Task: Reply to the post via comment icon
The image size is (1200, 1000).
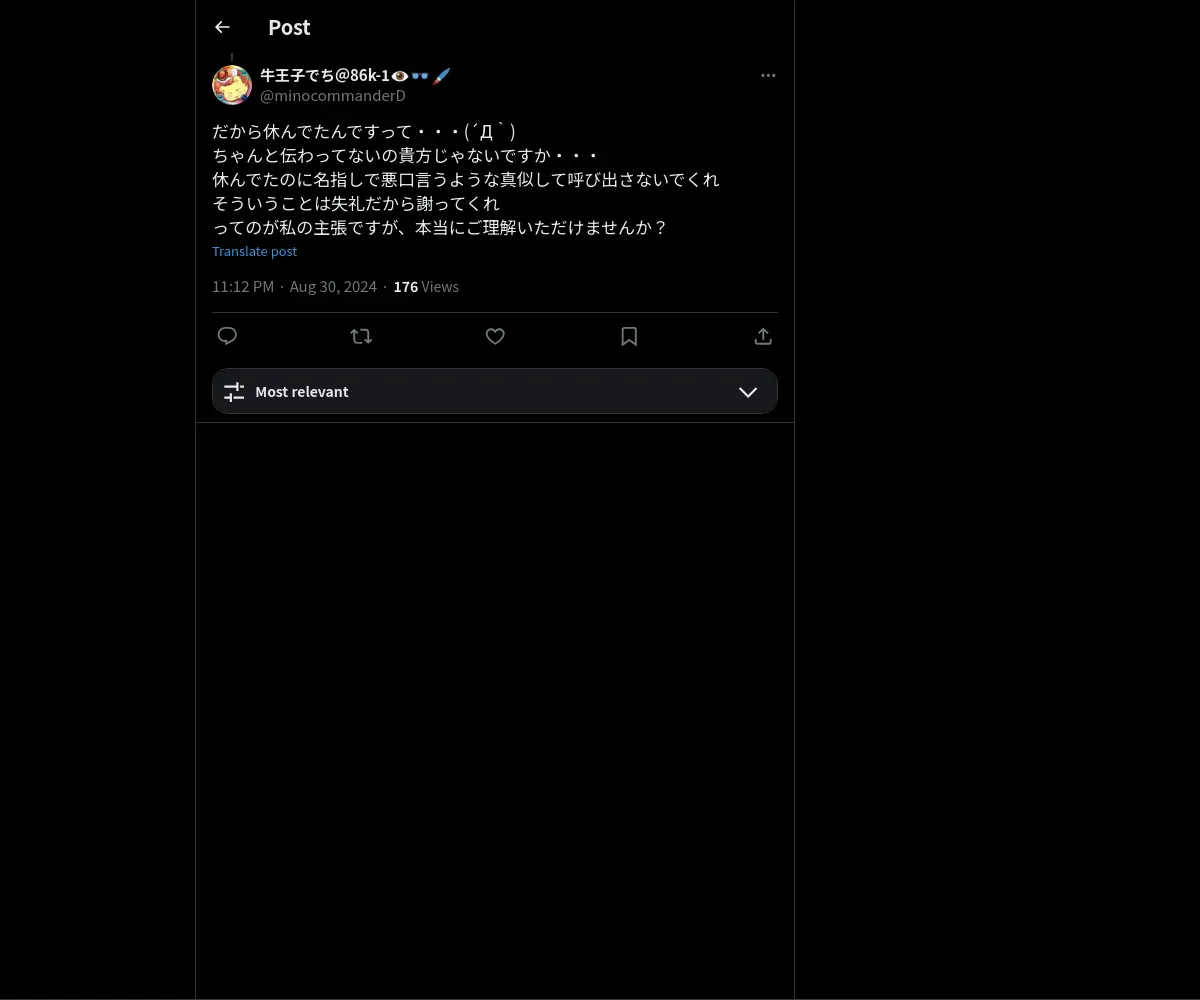Action: coord(227,336)
